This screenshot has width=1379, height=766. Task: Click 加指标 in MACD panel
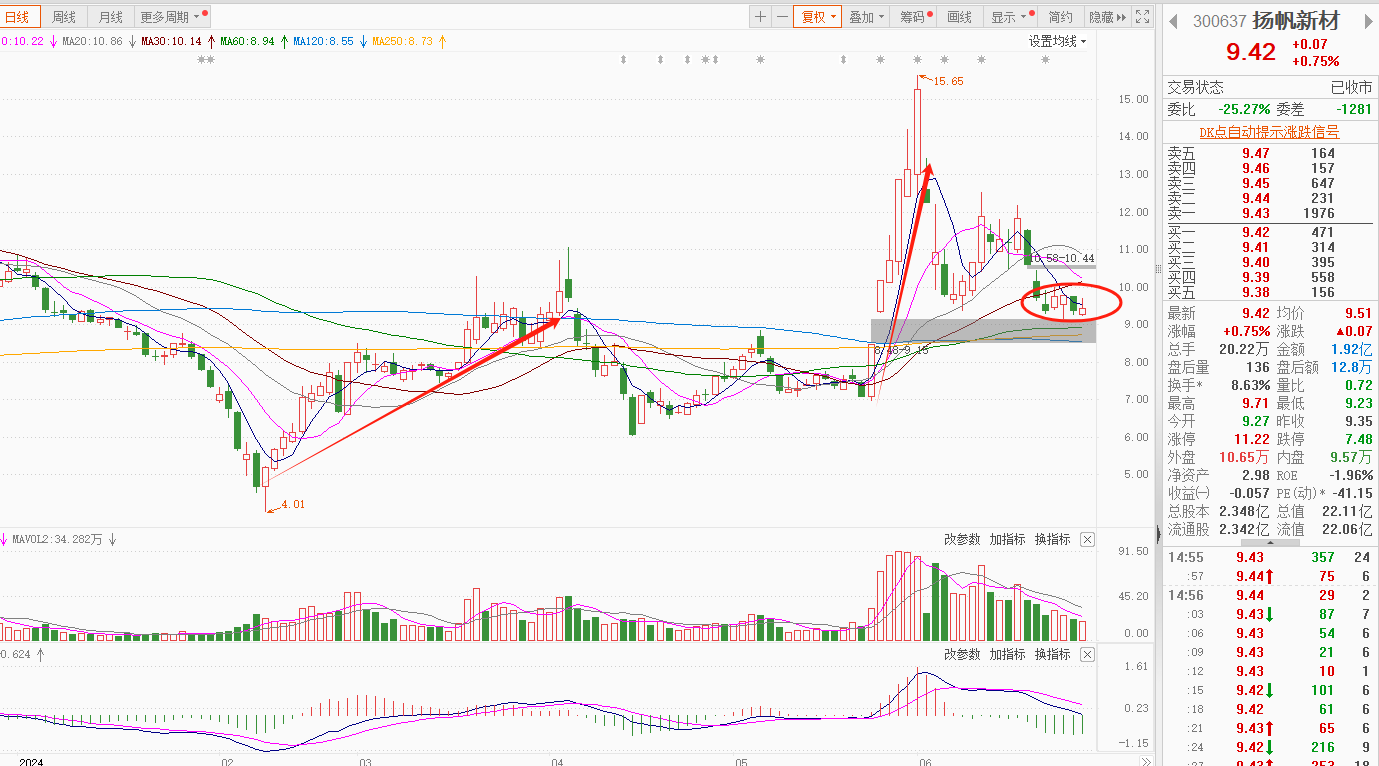point(1007,654)
